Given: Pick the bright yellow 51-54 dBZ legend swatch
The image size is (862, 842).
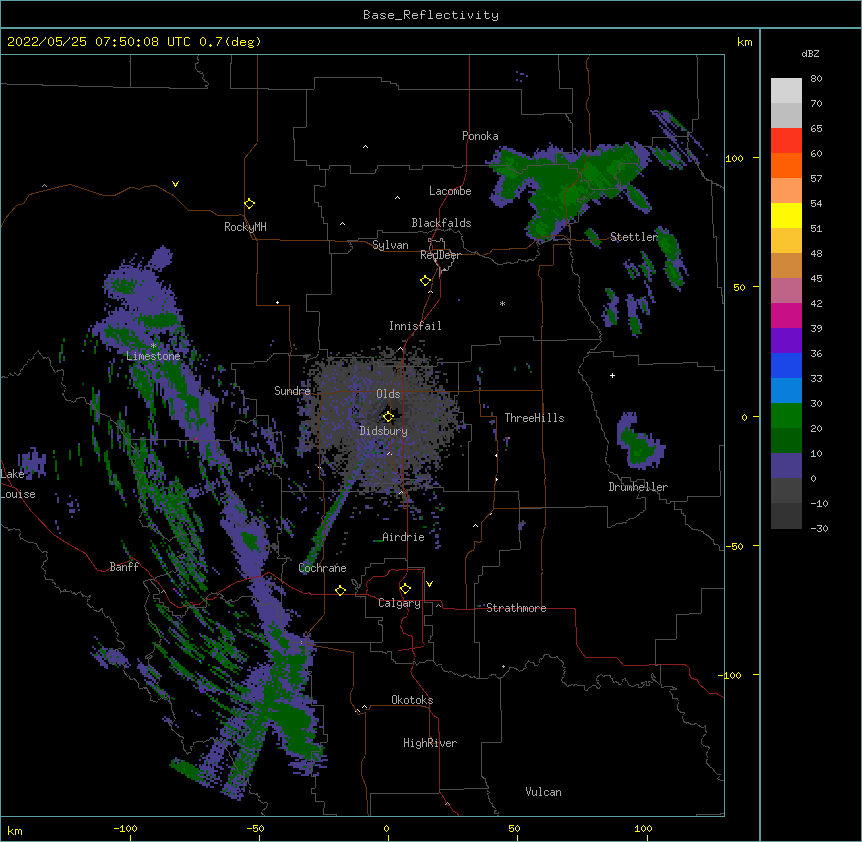Looking at the screenshot, I should tap(786, 215).
